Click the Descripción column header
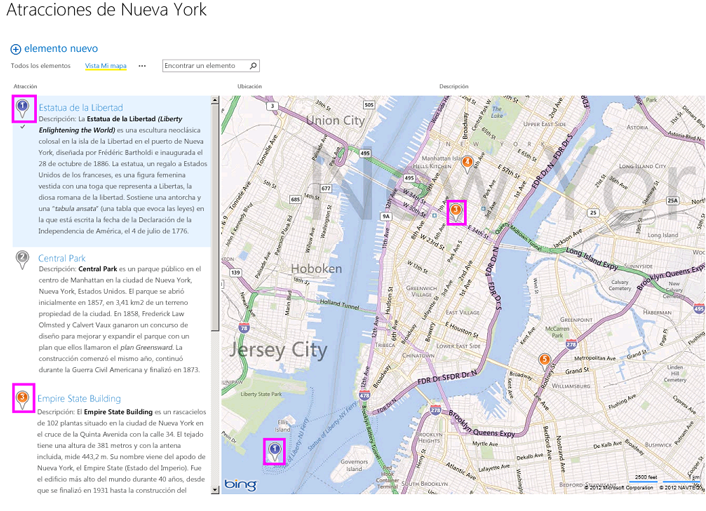Screen dimensions: 706x511 pos(454,86)
